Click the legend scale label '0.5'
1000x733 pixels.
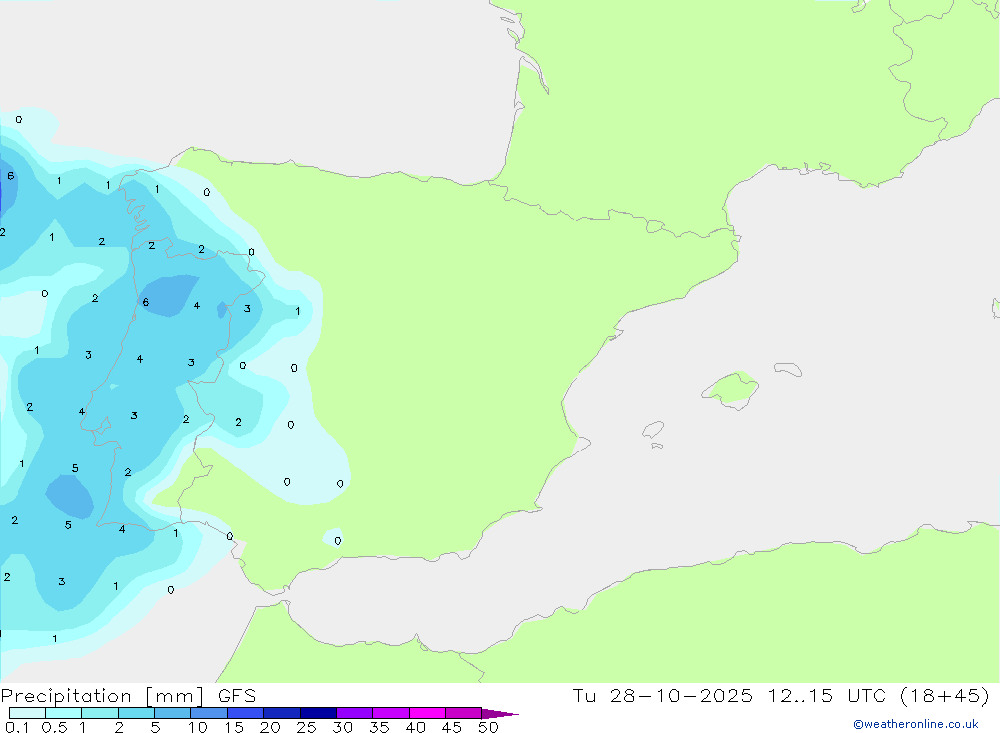pos(54,727)
